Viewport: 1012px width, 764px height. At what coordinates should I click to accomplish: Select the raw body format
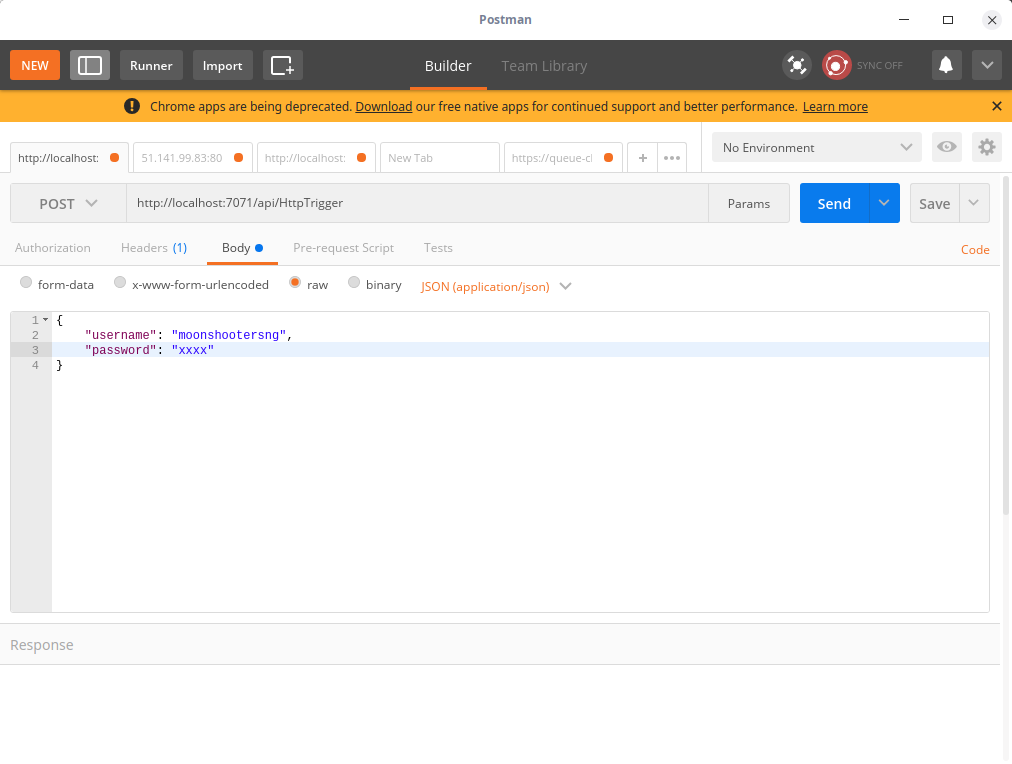click(295, 283)
